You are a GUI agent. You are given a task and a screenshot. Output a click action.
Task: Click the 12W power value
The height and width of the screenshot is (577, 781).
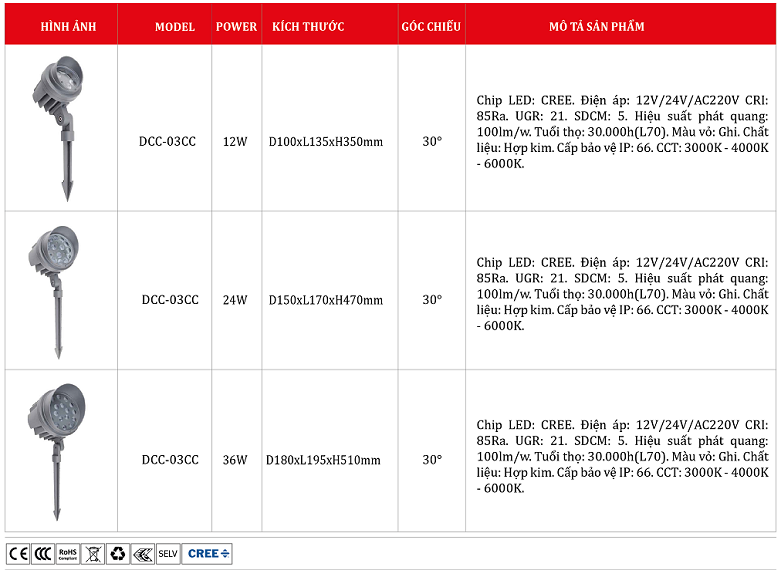[x=235, y=142]
